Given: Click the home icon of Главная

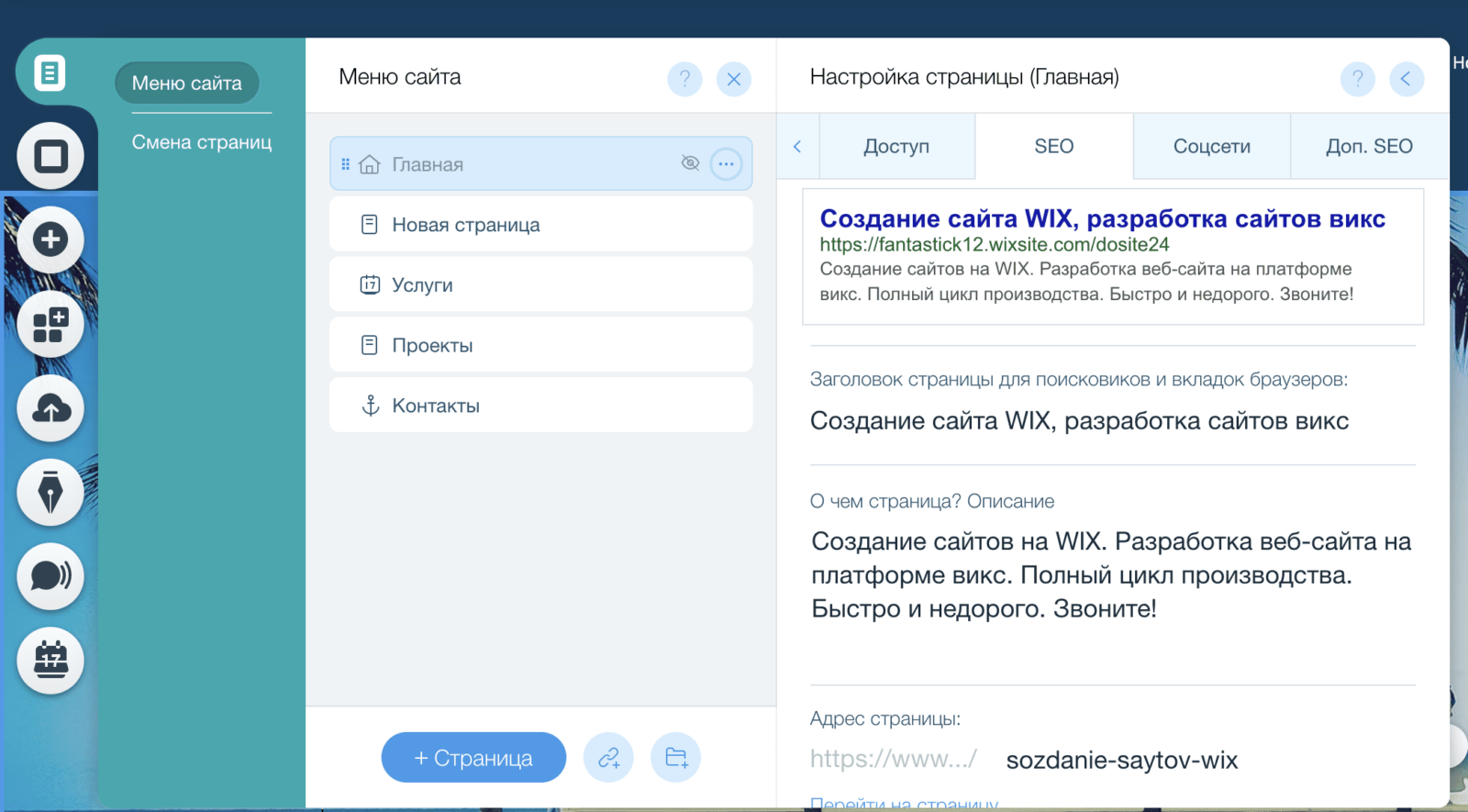Looking at the screenshot, I should coord(370,164).
